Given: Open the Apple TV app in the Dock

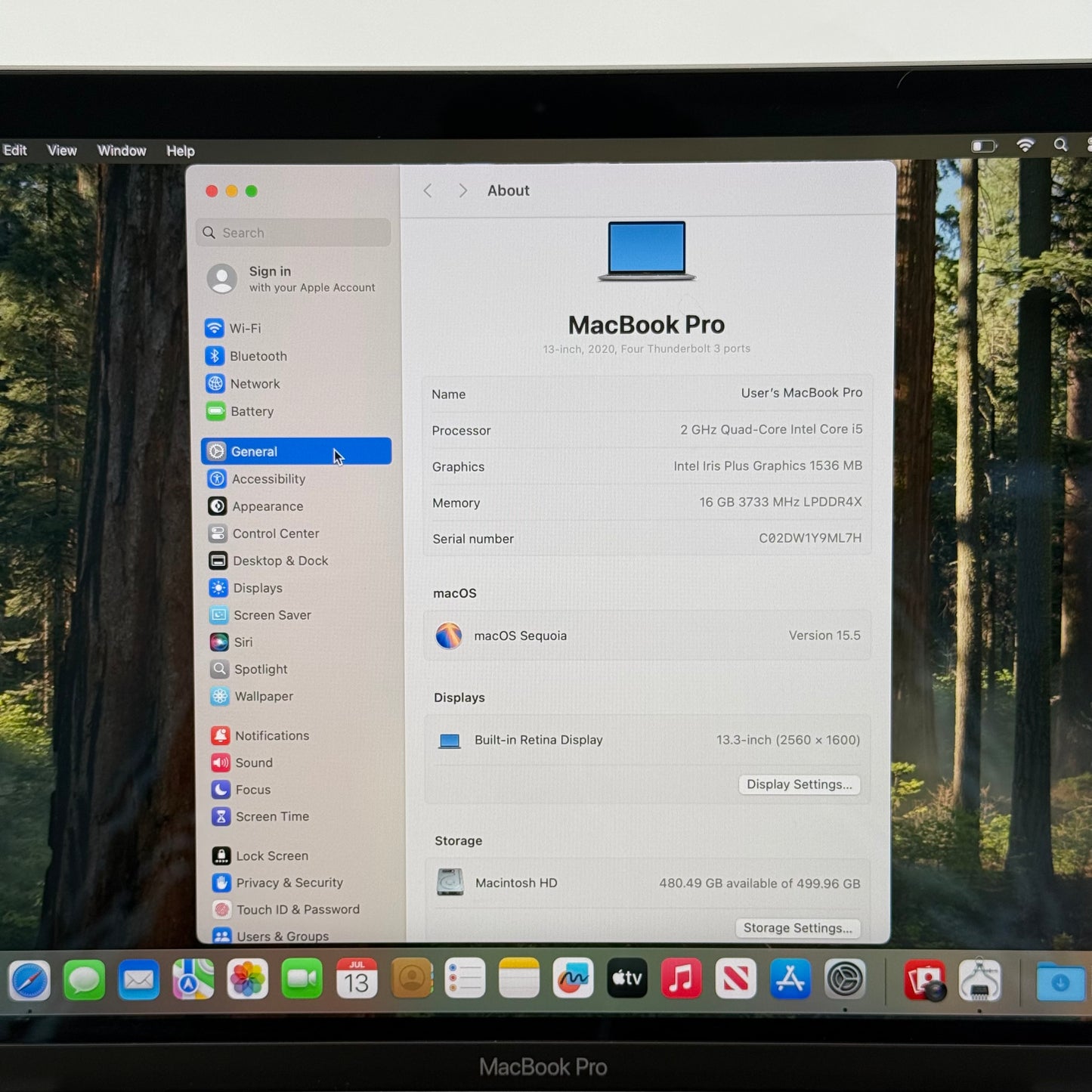Looking at the screenshot, I should tap(627, 979).
